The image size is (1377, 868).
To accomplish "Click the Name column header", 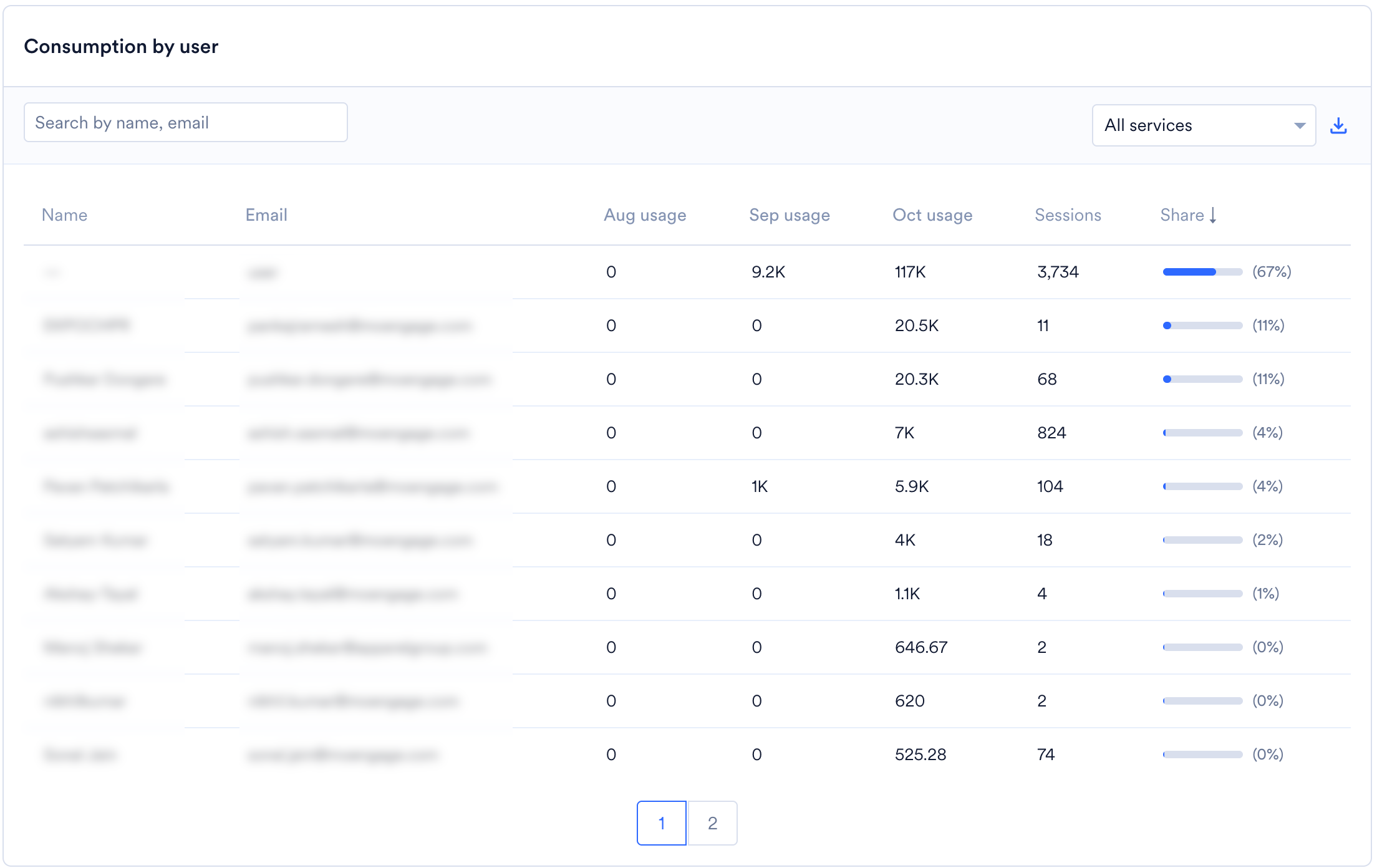I will 64,215.
